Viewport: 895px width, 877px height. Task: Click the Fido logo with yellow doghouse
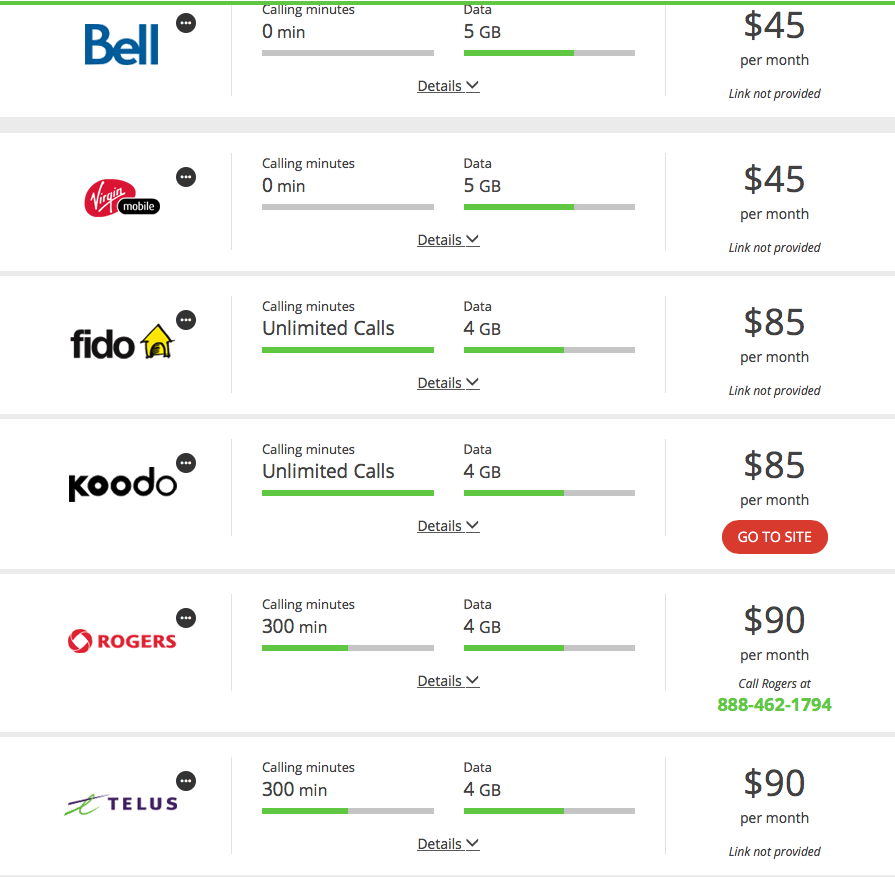click(122, 343)
